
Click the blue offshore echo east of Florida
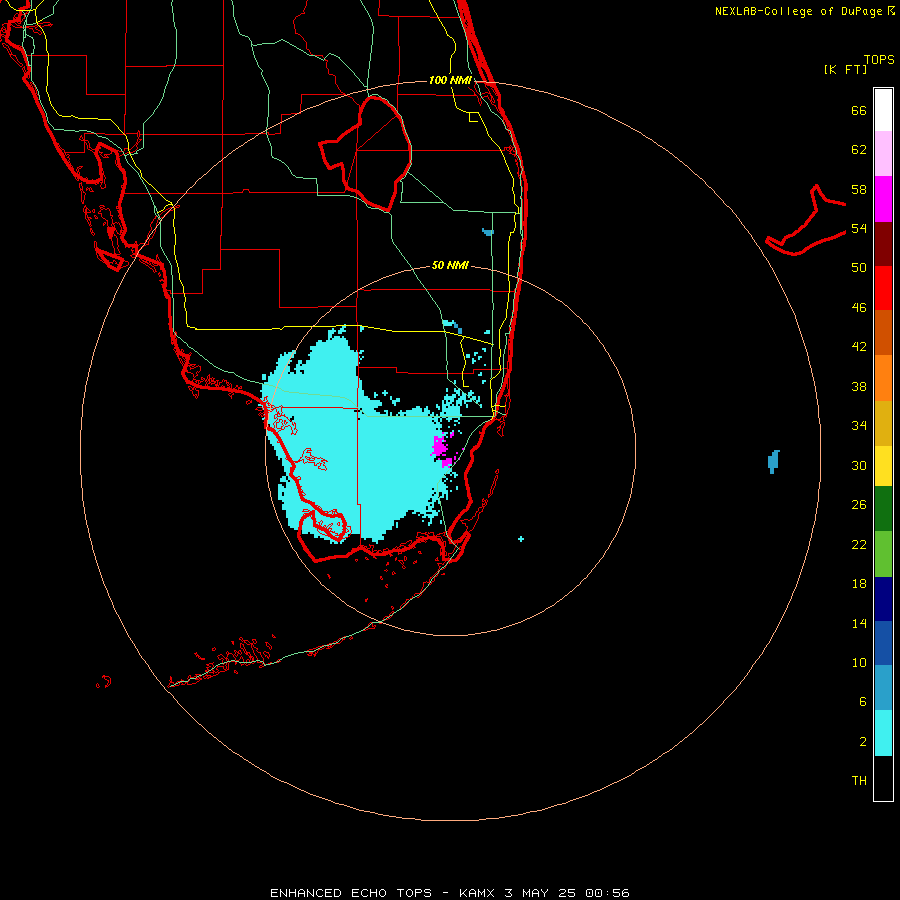click(x=774, y=461)
